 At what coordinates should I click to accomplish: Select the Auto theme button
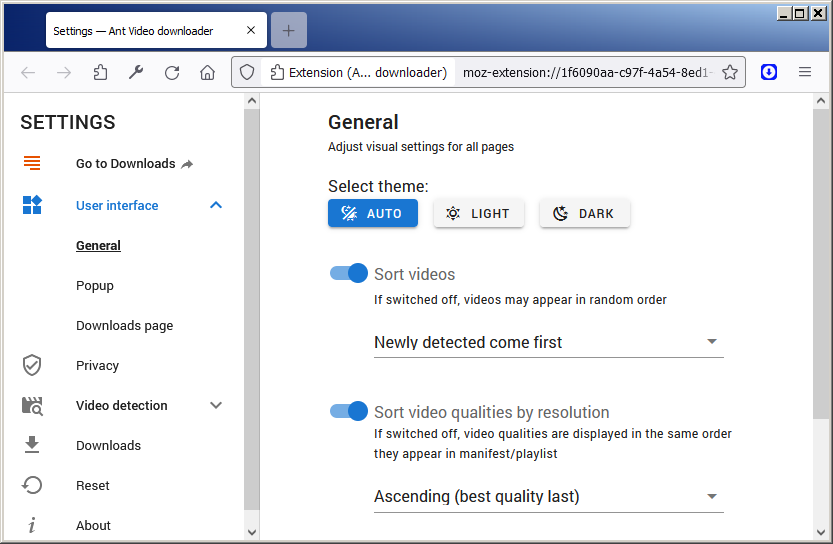[372, 214]
